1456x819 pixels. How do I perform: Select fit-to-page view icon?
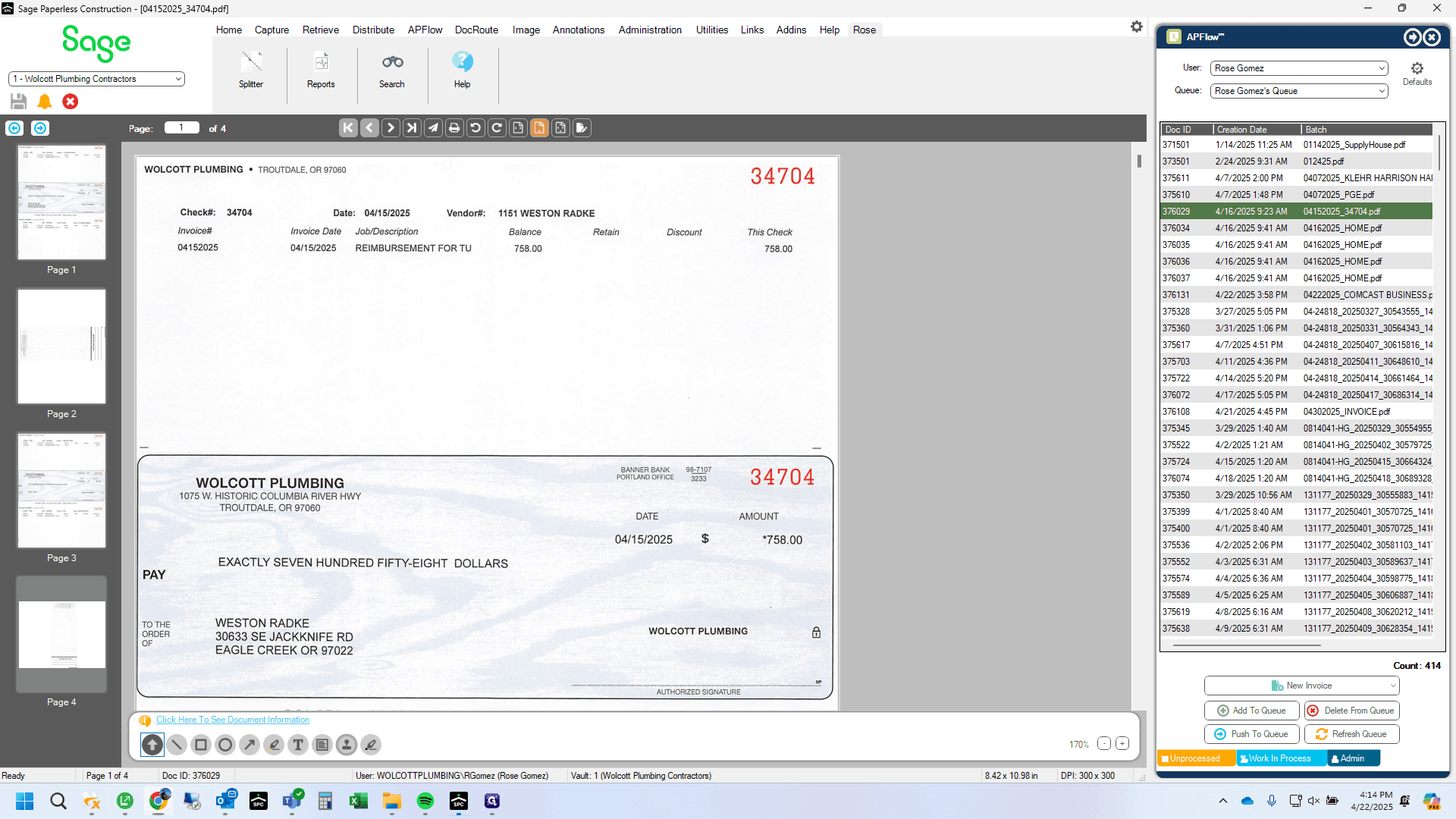point(560,128)
